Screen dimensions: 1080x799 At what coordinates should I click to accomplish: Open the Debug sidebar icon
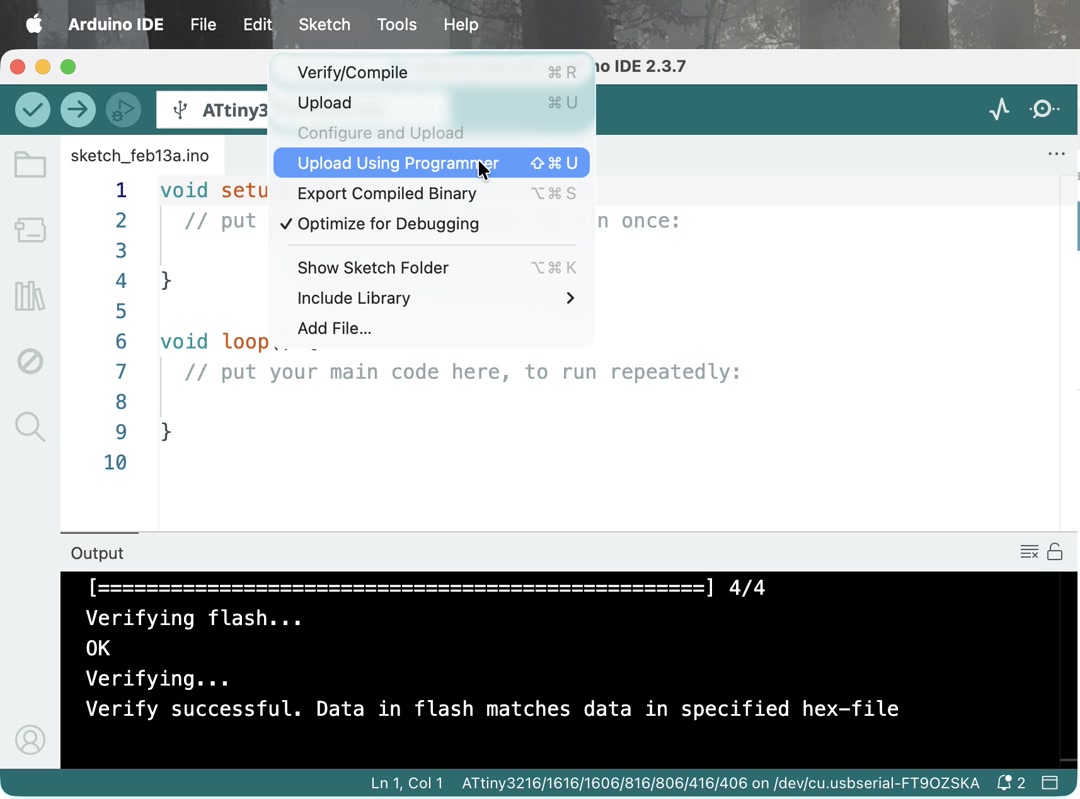pyautogui.click(x=30, y=361)
